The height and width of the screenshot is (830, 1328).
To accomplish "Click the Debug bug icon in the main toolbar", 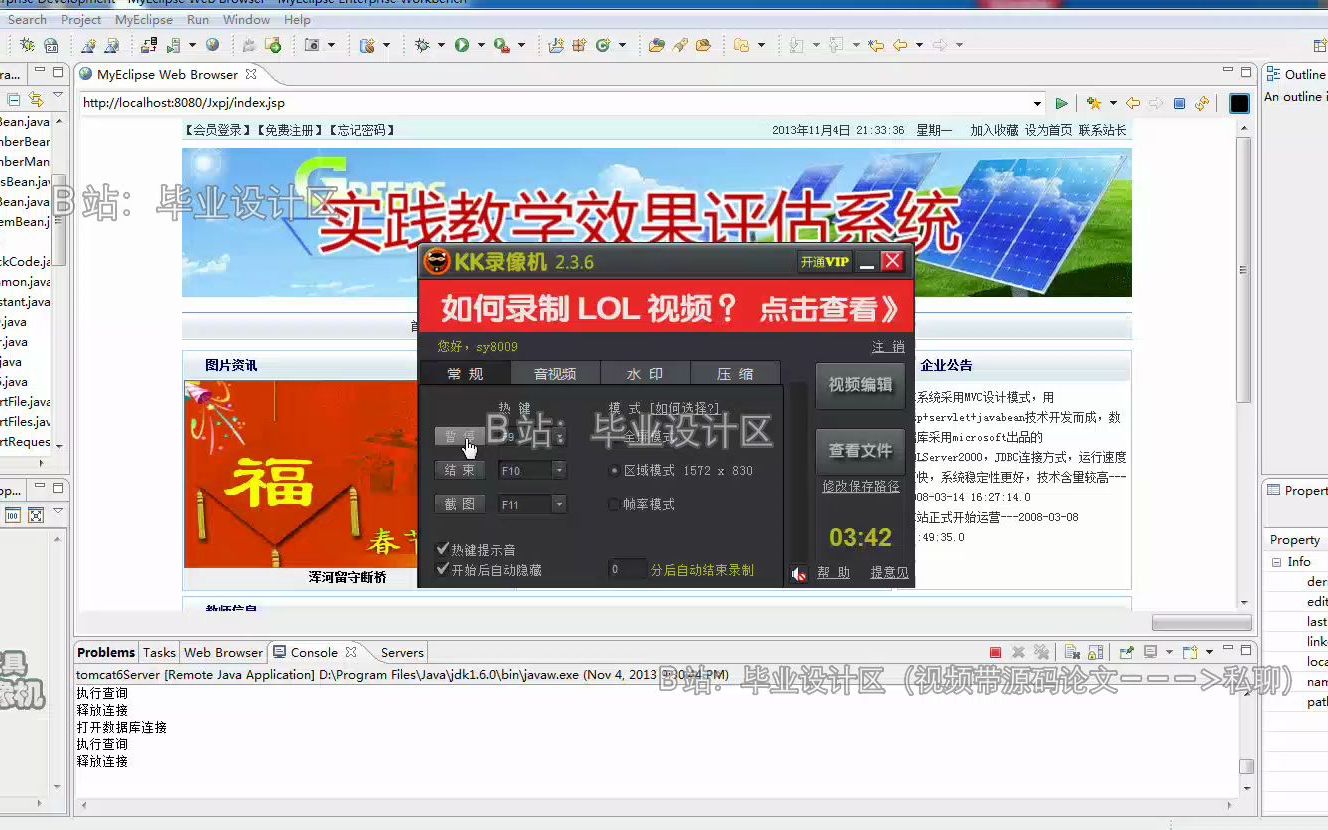I will tap(422, 45).
